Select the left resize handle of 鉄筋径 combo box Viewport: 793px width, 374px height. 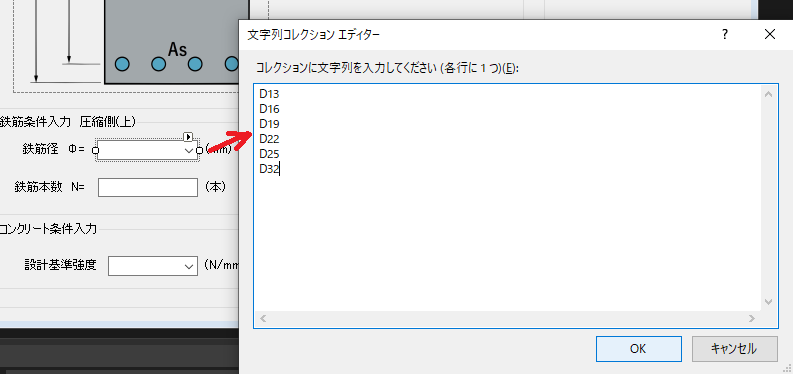95,151
